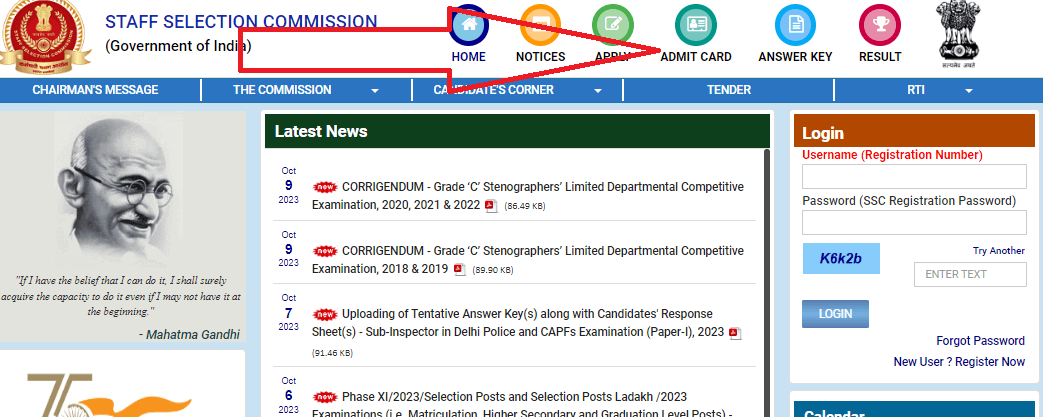This screenshot has height=420, width=1043.
Task: Click the captcha Enter Text field
Action: click(970, 274)
